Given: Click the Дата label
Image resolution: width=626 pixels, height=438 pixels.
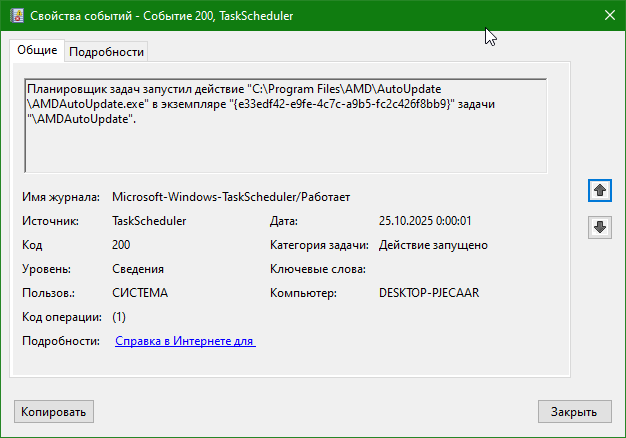Looking at the screenshot, I should click(x=284, y=221).
